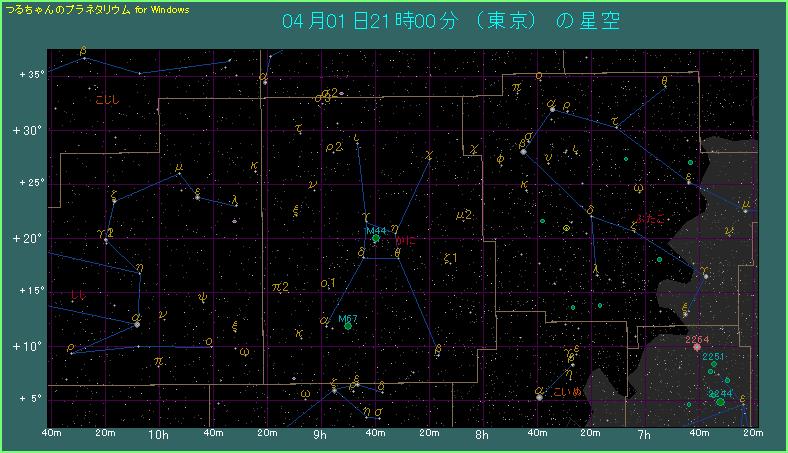Click the かに constellation name
The width and height of the screenshot is (788, 453).
tap(405, 241)
